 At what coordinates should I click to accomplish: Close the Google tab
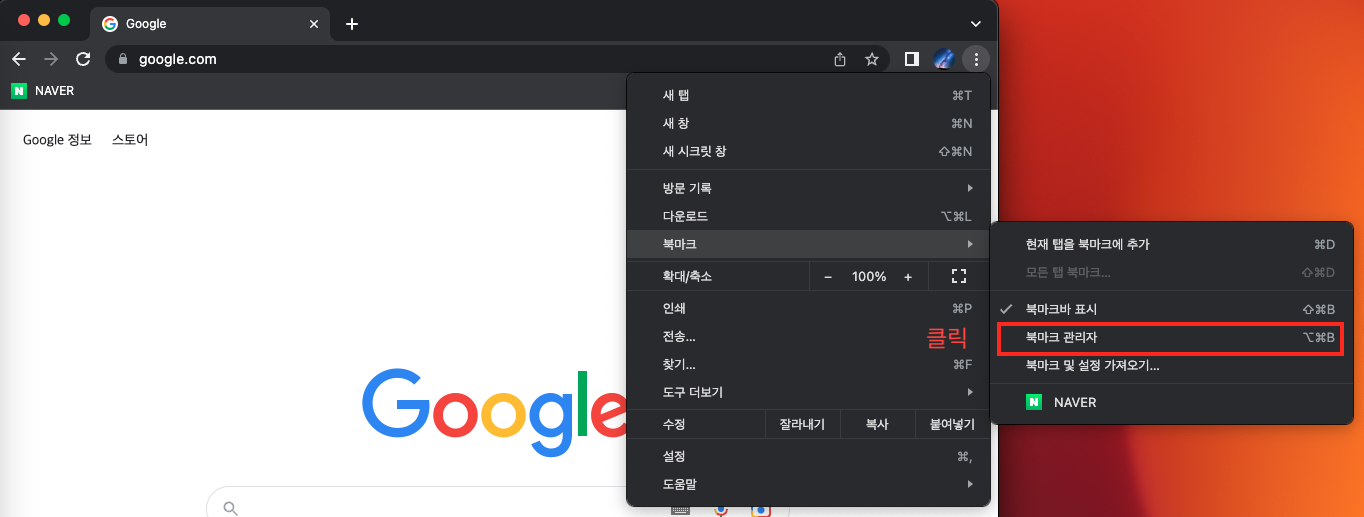click(314, 24)
